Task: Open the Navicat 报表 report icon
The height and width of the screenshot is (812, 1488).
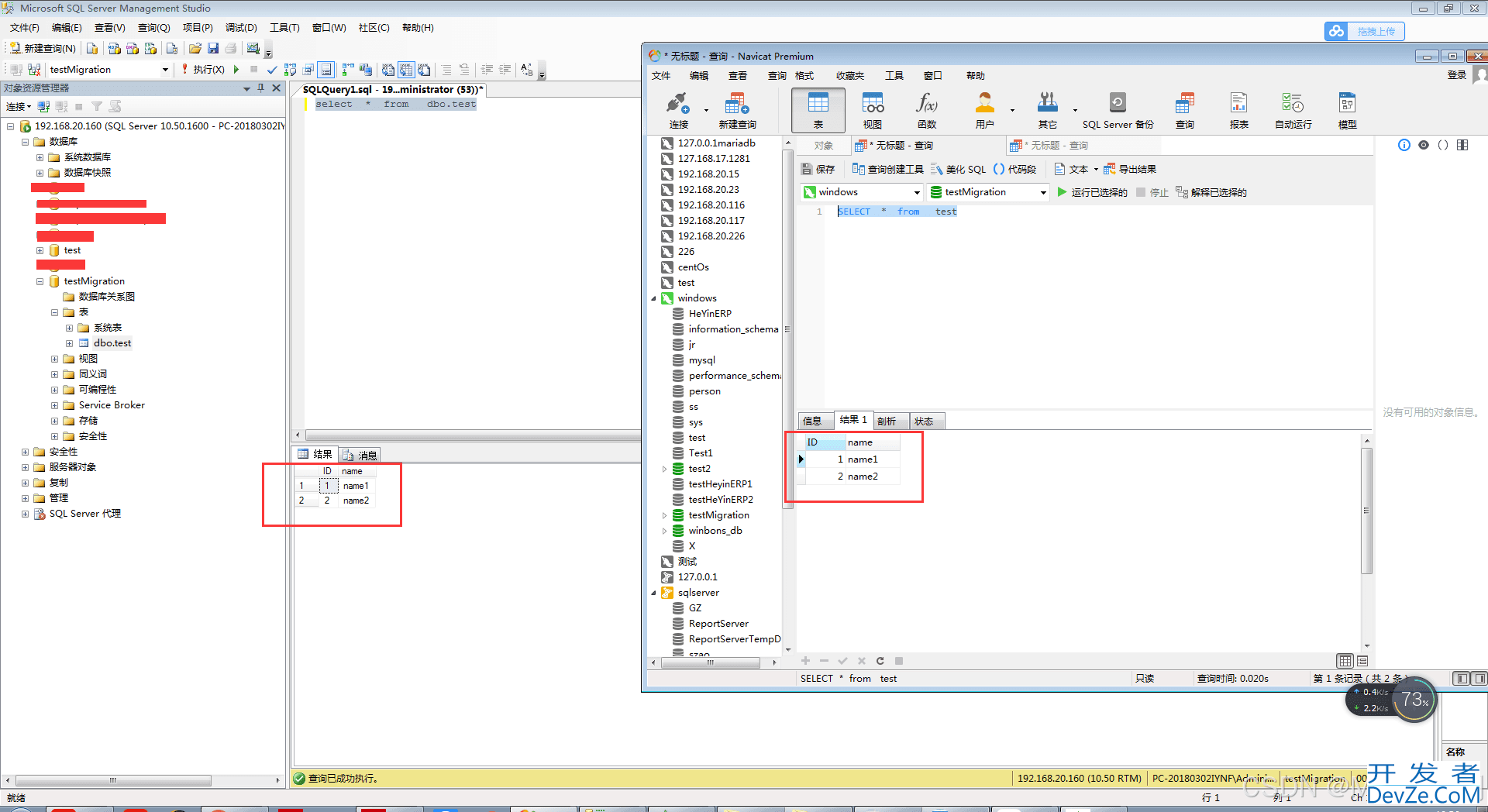Action: click(1239, 110)
